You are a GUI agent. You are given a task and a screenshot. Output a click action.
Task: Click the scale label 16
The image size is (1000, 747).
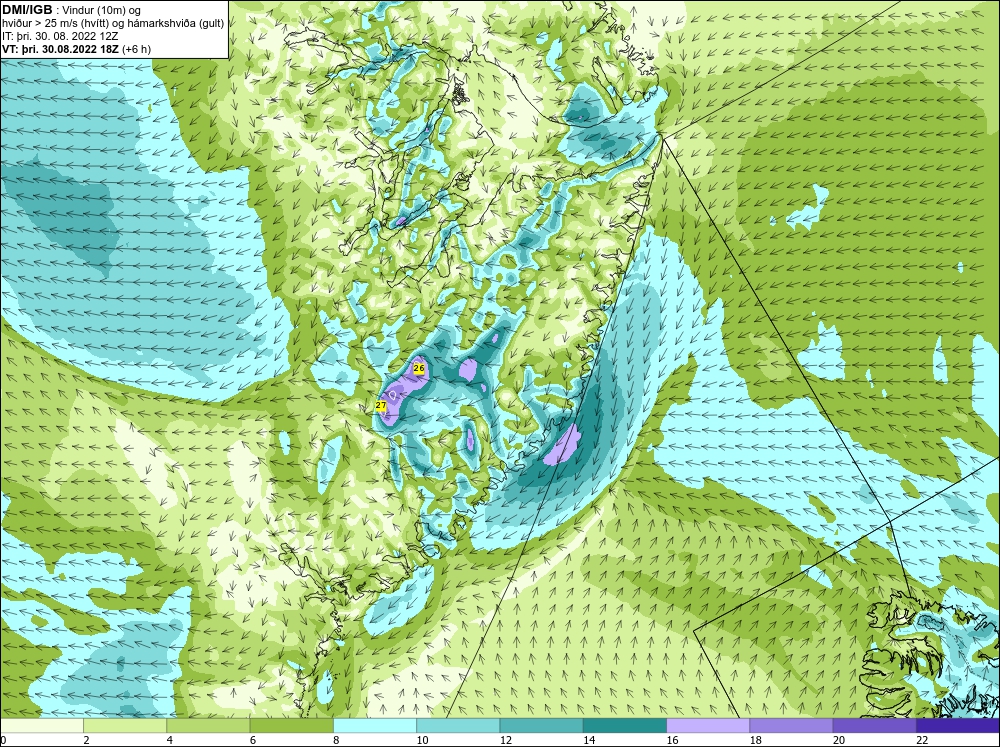[672, 740]
